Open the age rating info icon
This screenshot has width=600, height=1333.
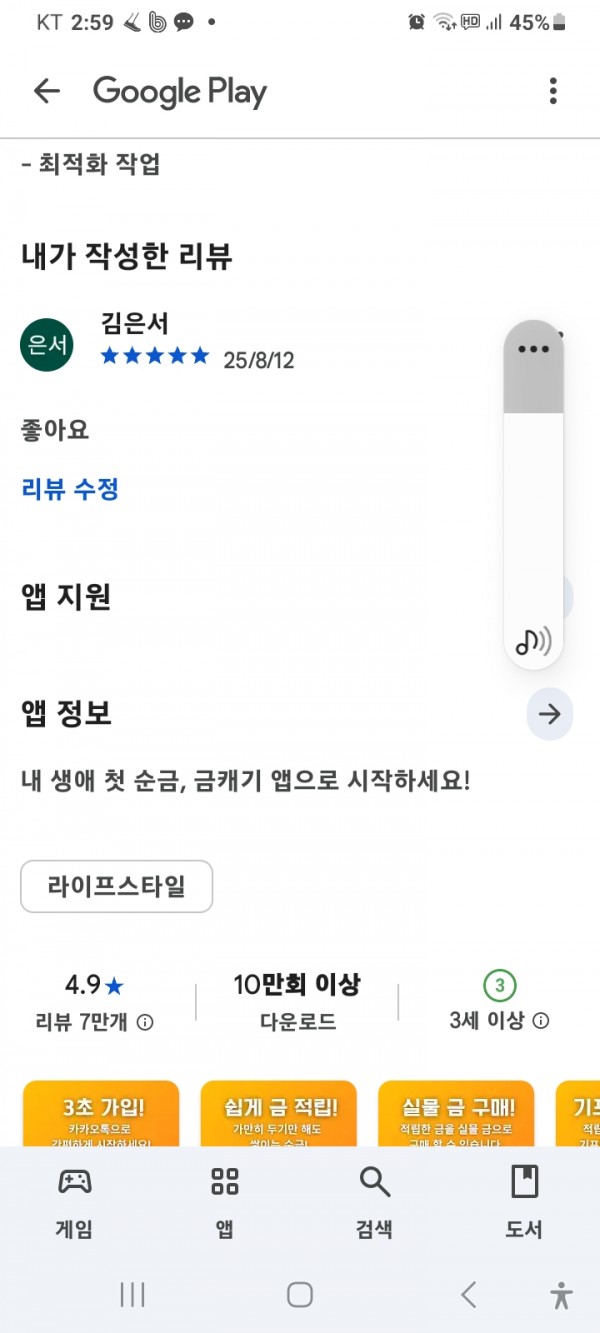541,1020
